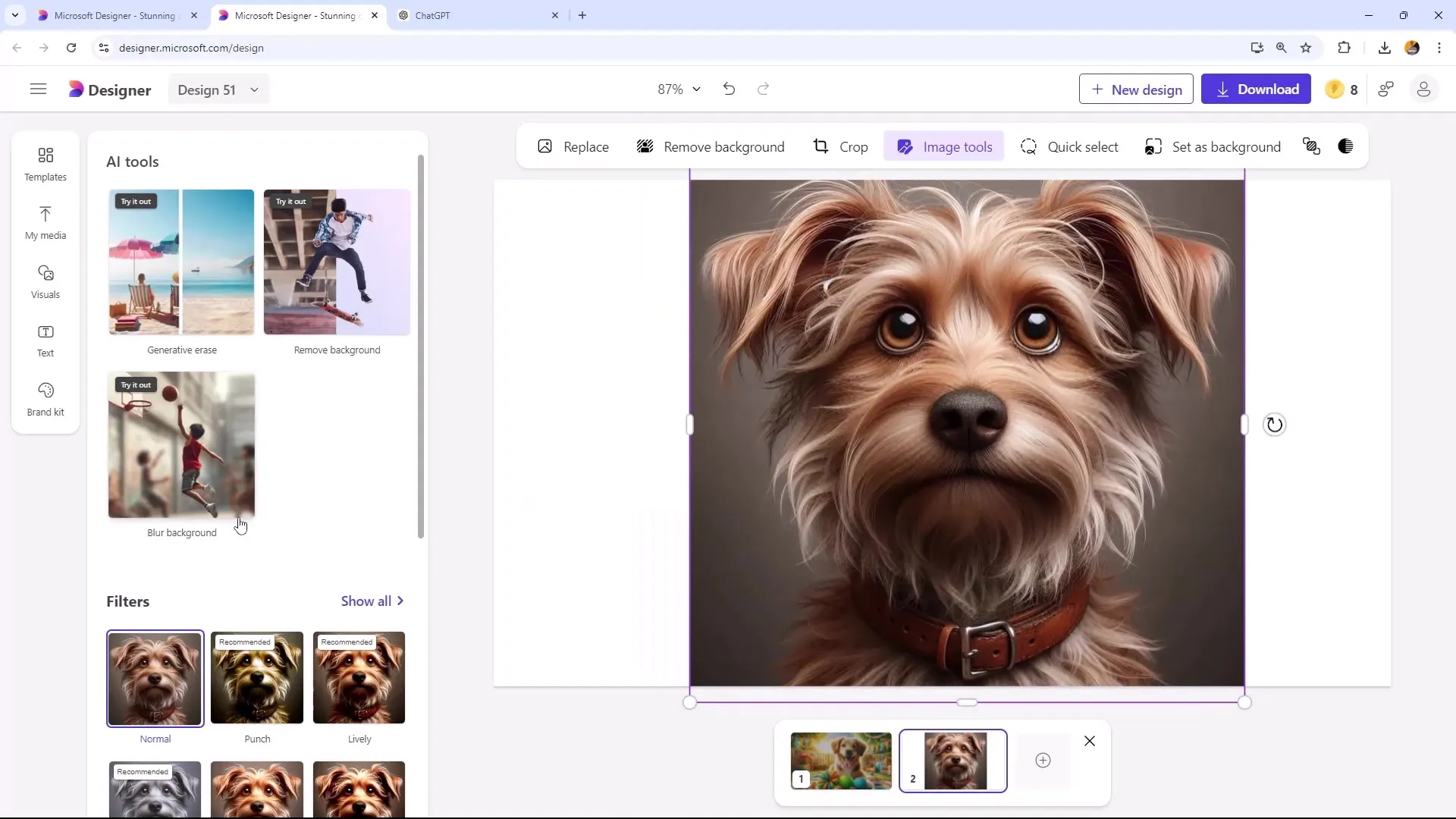Click Set as background
The image size is (1456, 819).
(1213, 146)
